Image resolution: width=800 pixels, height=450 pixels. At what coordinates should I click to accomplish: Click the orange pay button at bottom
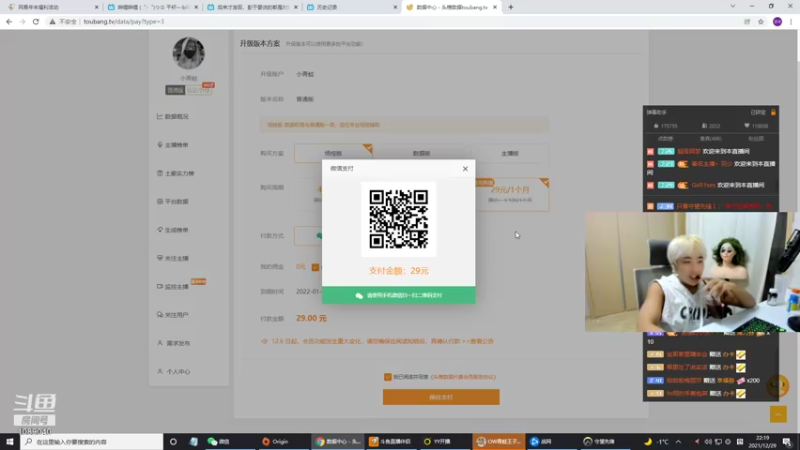coord(441,397)
